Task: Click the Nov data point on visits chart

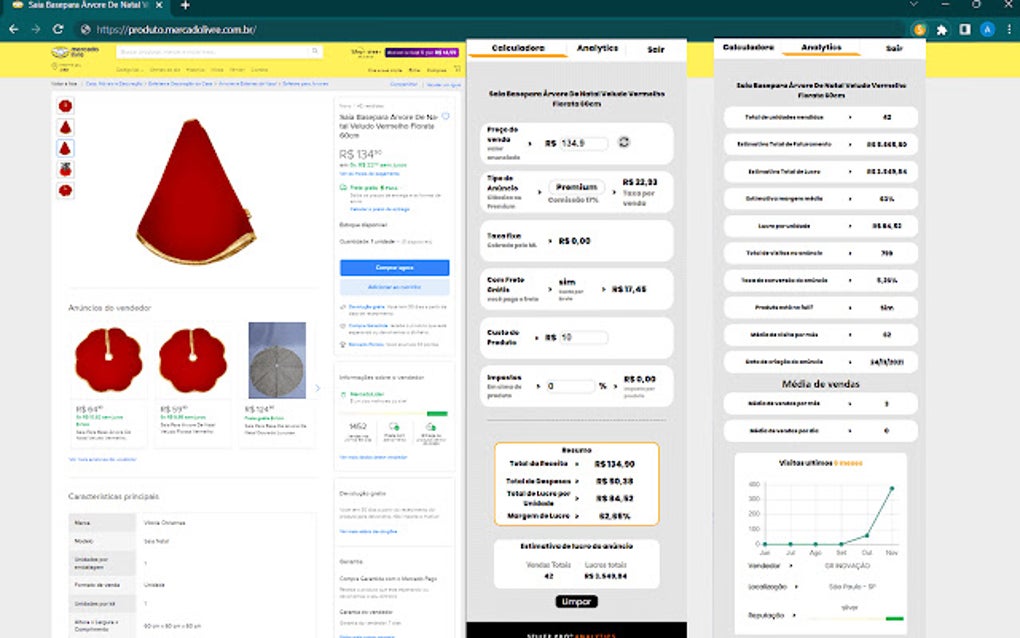Action: pyautogui.click(x=892, y=488)
